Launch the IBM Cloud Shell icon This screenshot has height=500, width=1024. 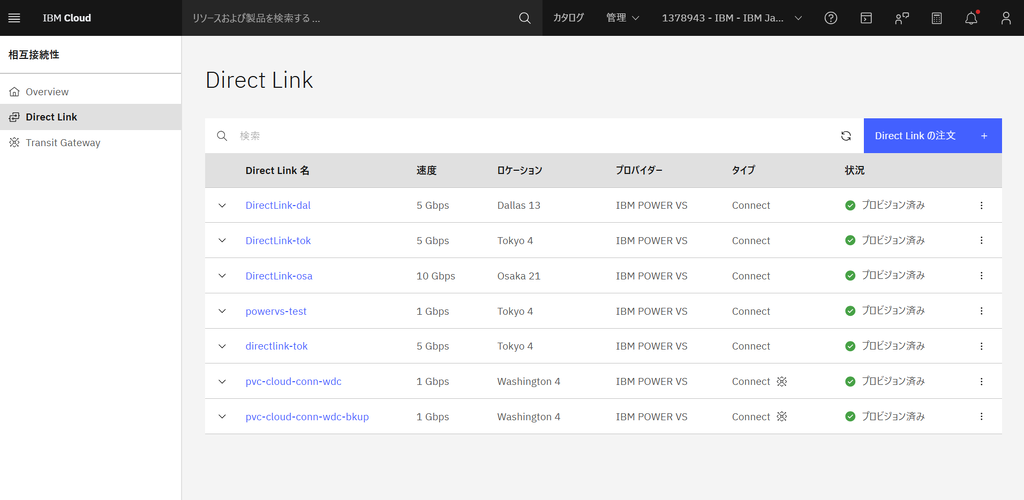click(x=866, y=18)
